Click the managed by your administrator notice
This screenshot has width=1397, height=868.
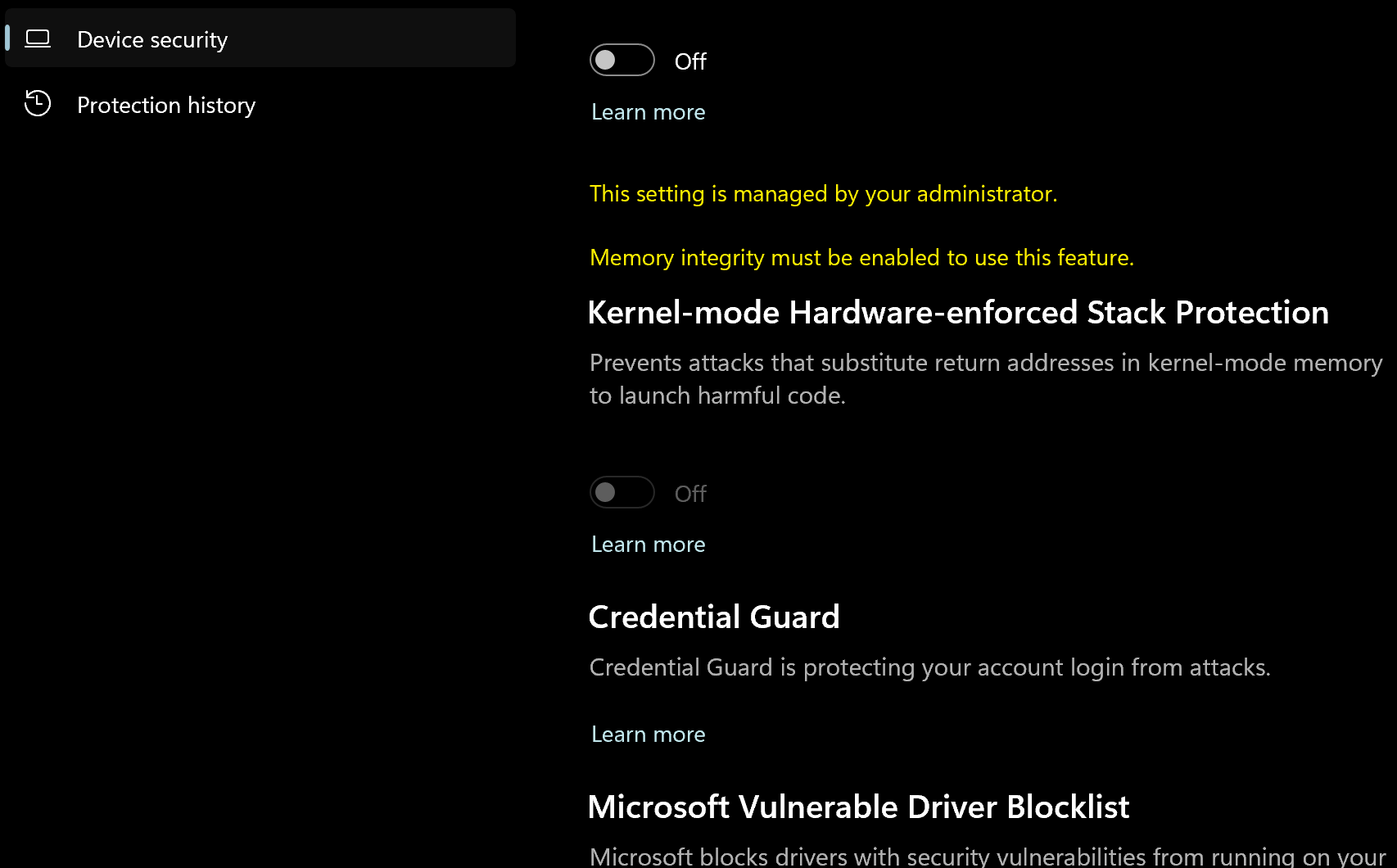pos(823,194)
